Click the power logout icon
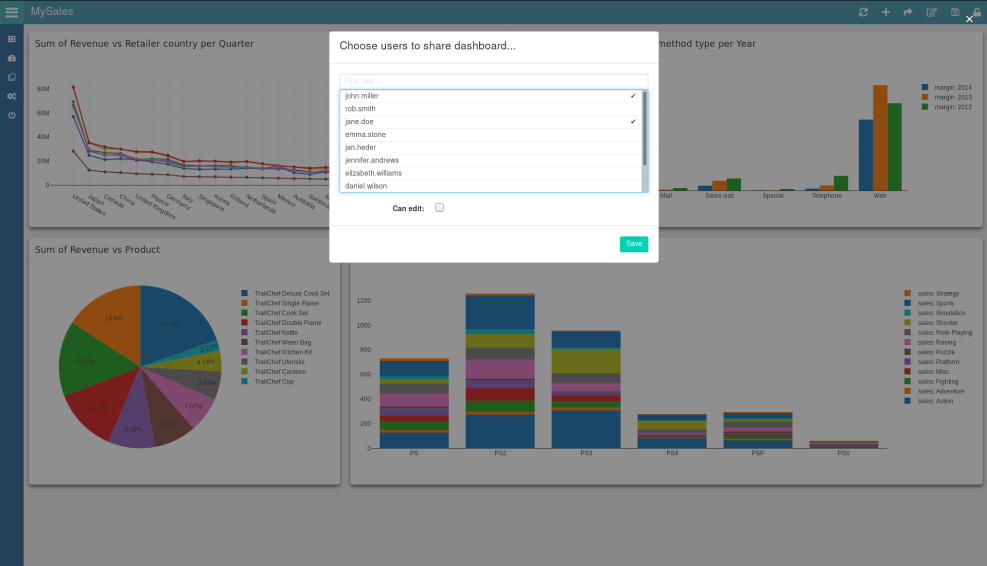987x566 pixels. 12,115
